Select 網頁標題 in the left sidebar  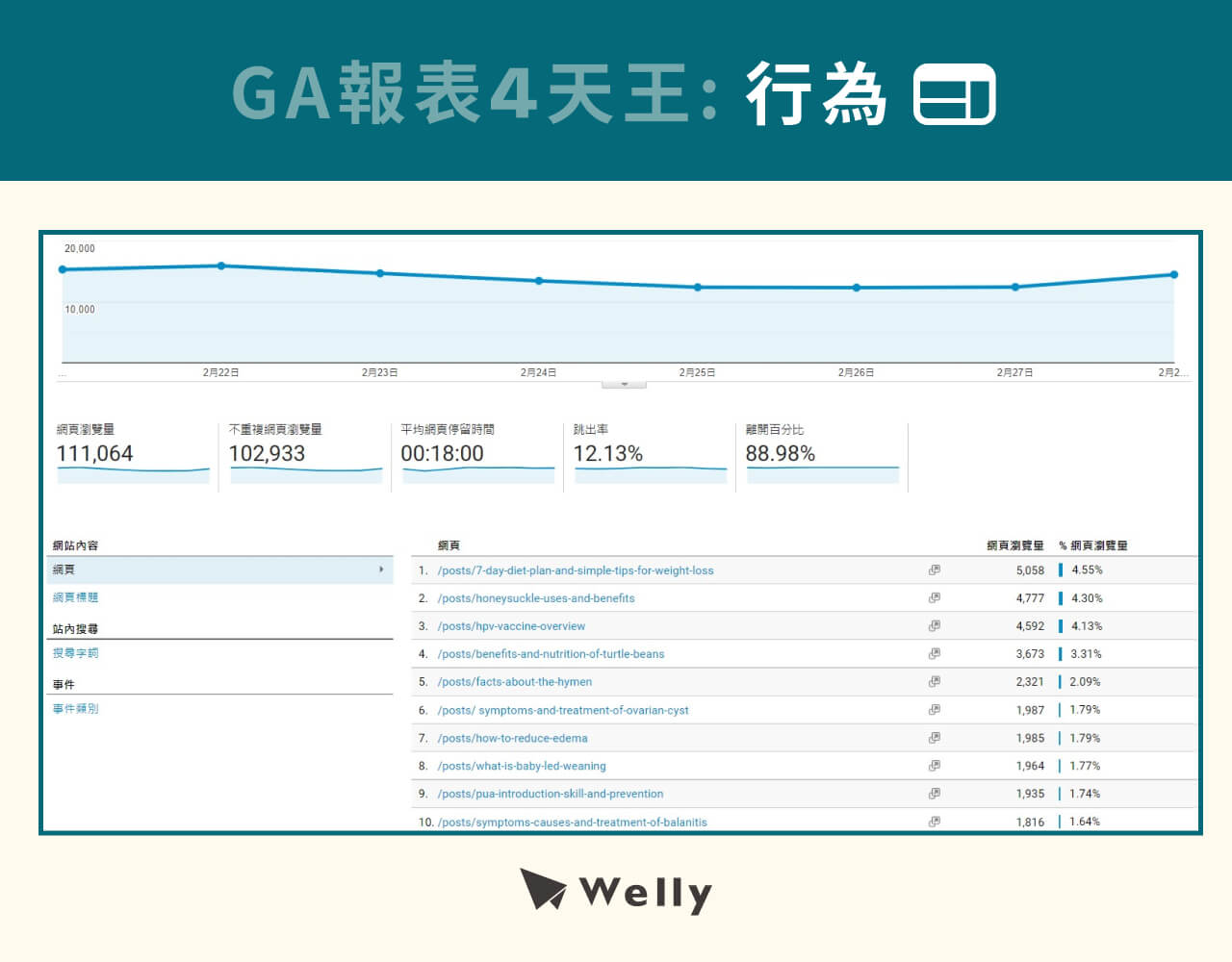[x=76, y=596]
